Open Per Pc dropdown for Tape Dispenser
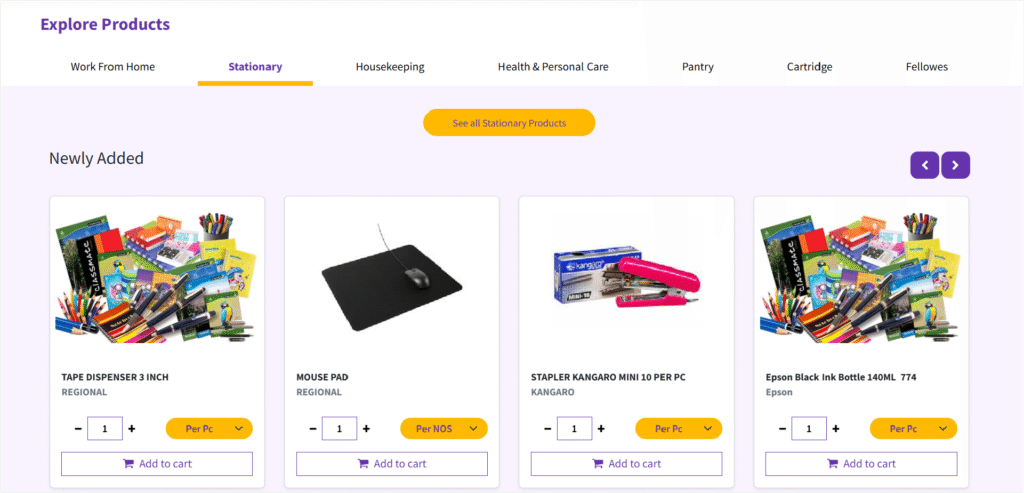The height and width of the screenshot is (493, 1024). (209, 429)
